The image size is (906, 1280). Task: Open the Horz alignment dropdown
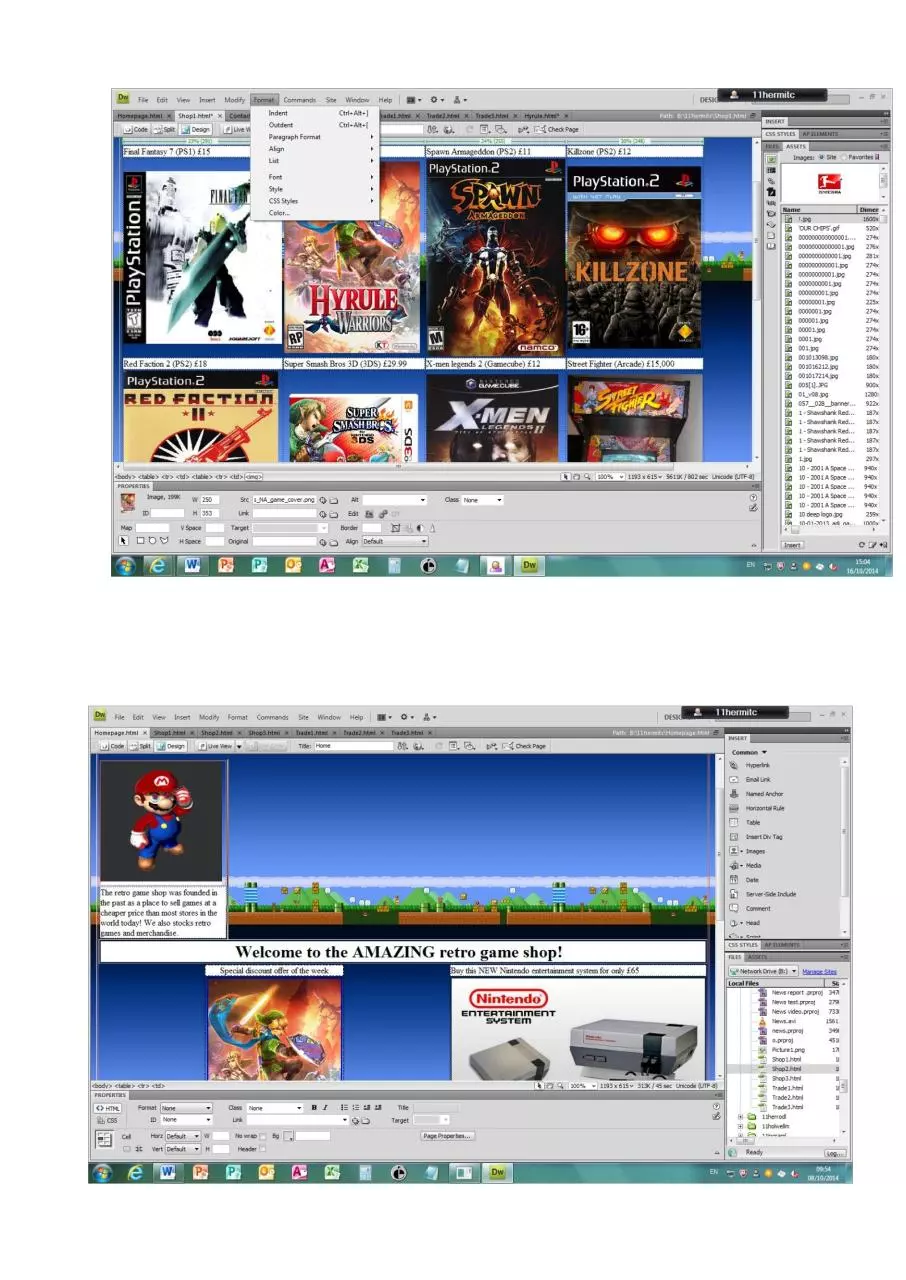[x=184, y=1136]
